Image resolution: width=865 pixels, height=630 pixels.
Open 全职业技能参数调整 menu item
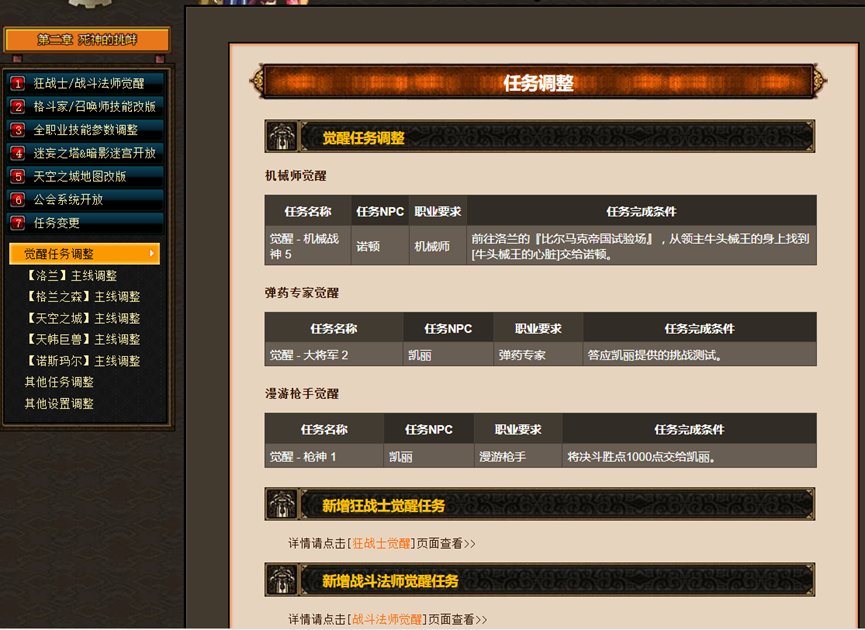coord(86,130)
